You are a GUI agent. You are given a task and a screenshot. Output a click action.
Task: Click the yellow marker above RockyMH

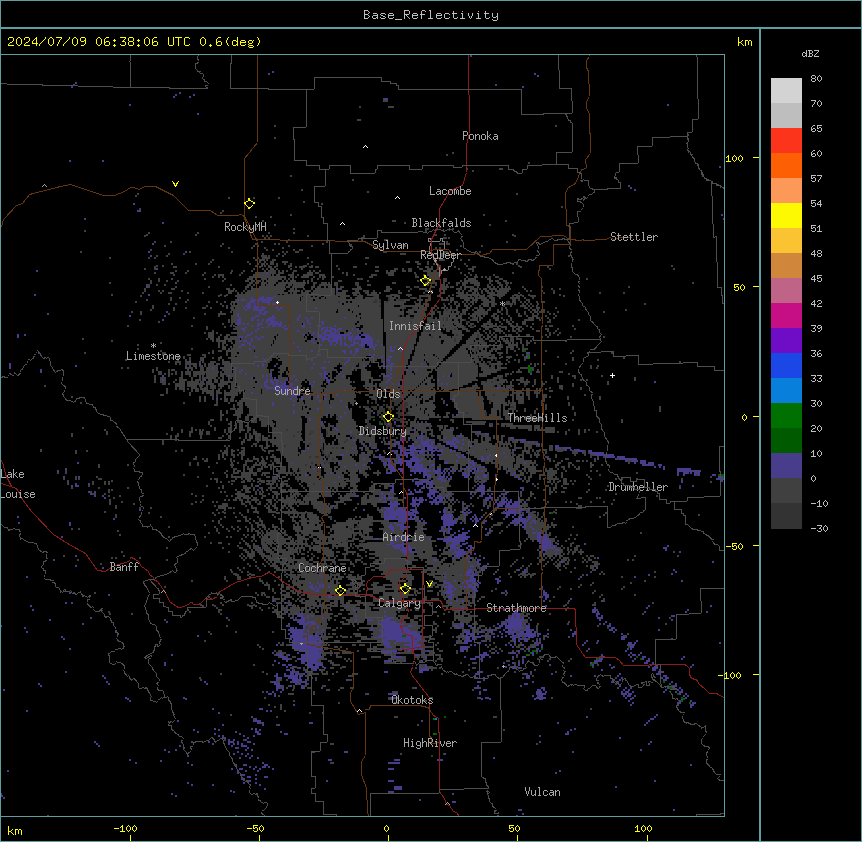[x=249, y=203]
